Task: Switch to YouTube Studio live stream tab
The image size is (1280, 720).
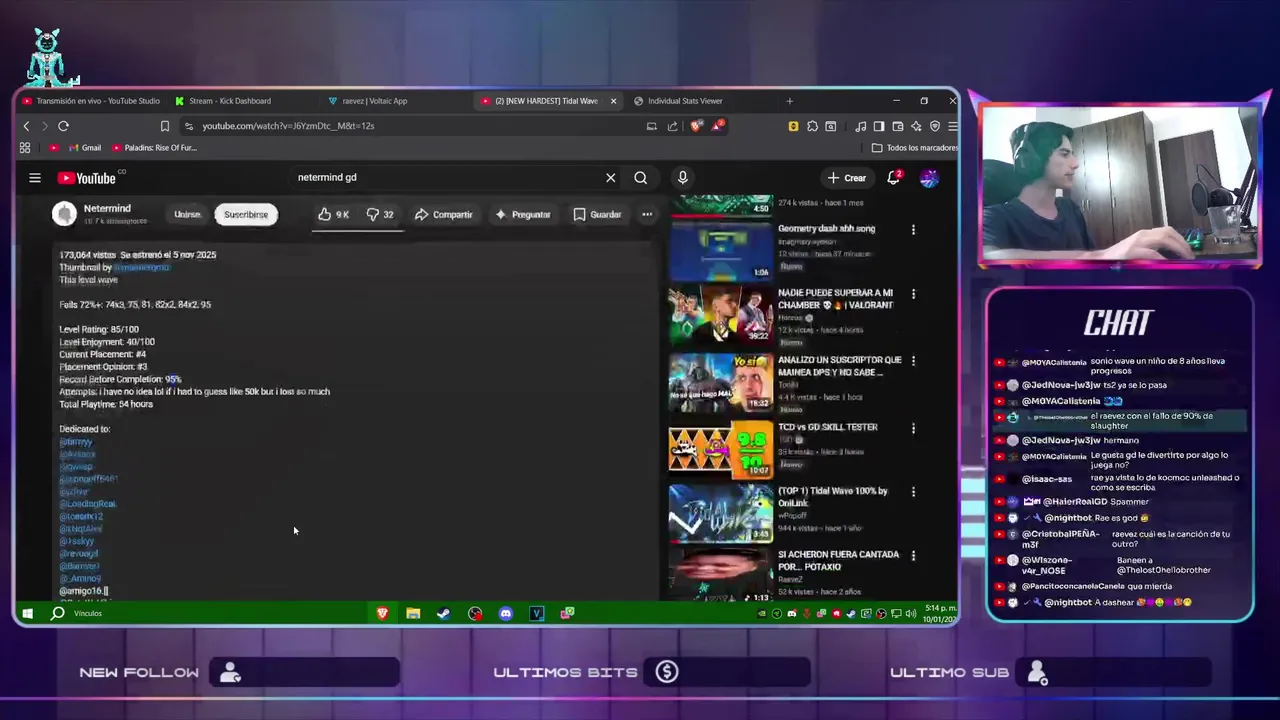Action: click(91, 101)
